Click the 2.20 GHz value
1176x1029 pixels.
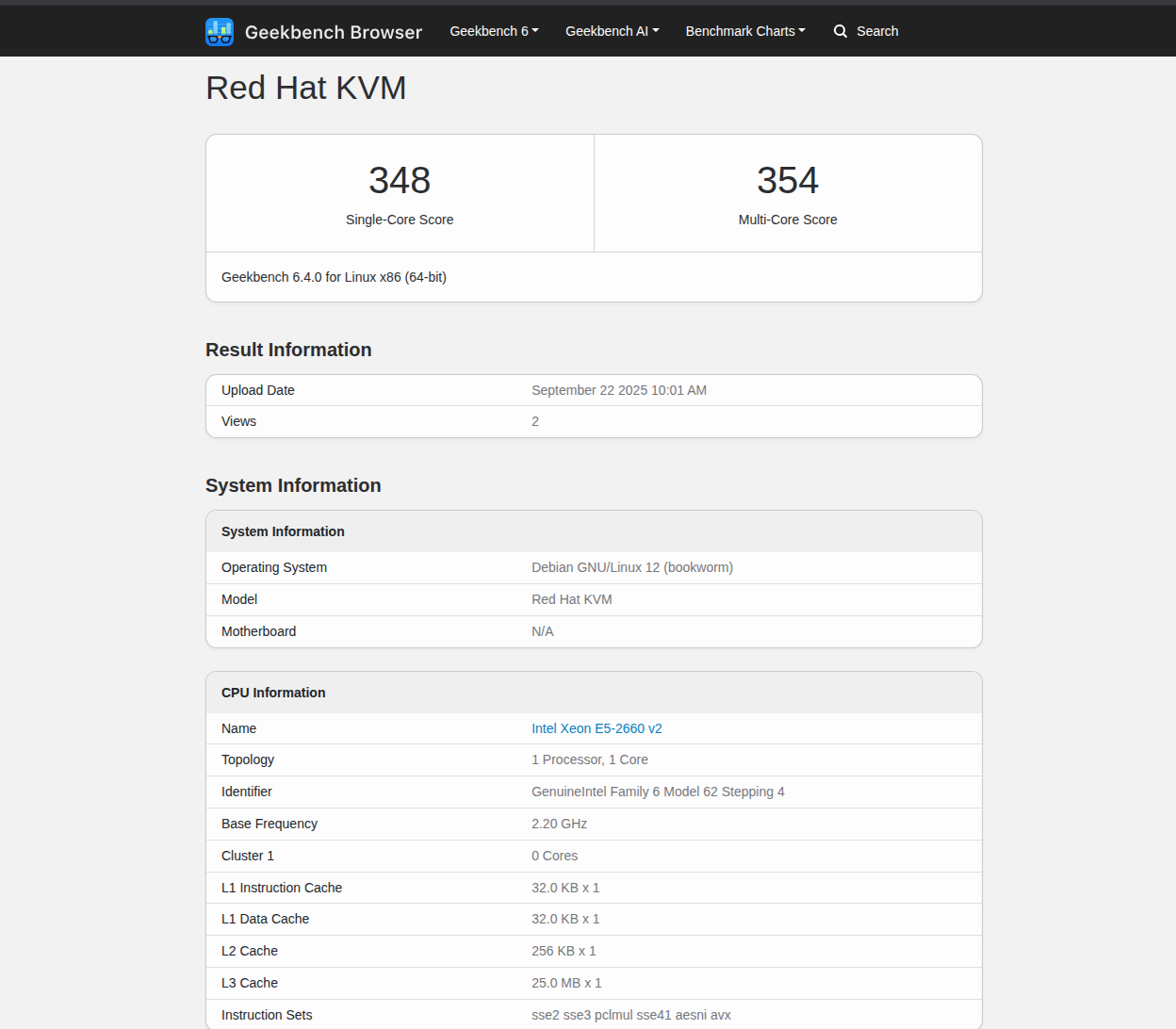tap(559, 824)
